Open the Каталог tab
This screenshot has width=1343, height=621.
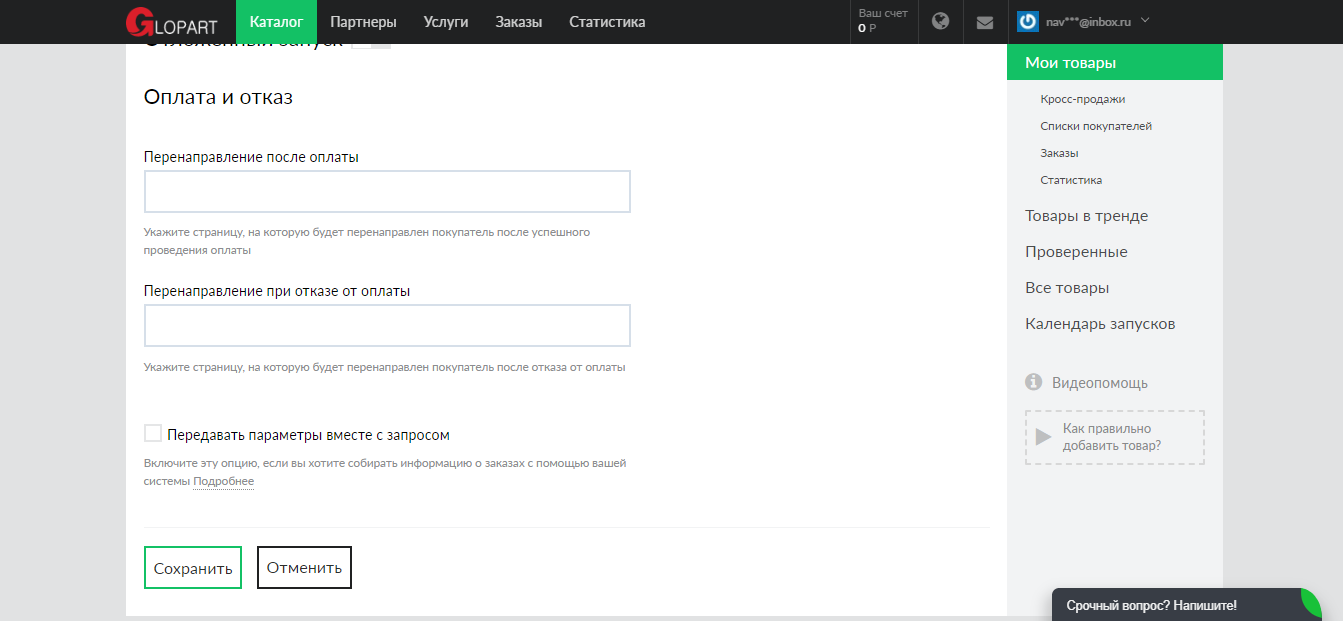pos(276,22)
